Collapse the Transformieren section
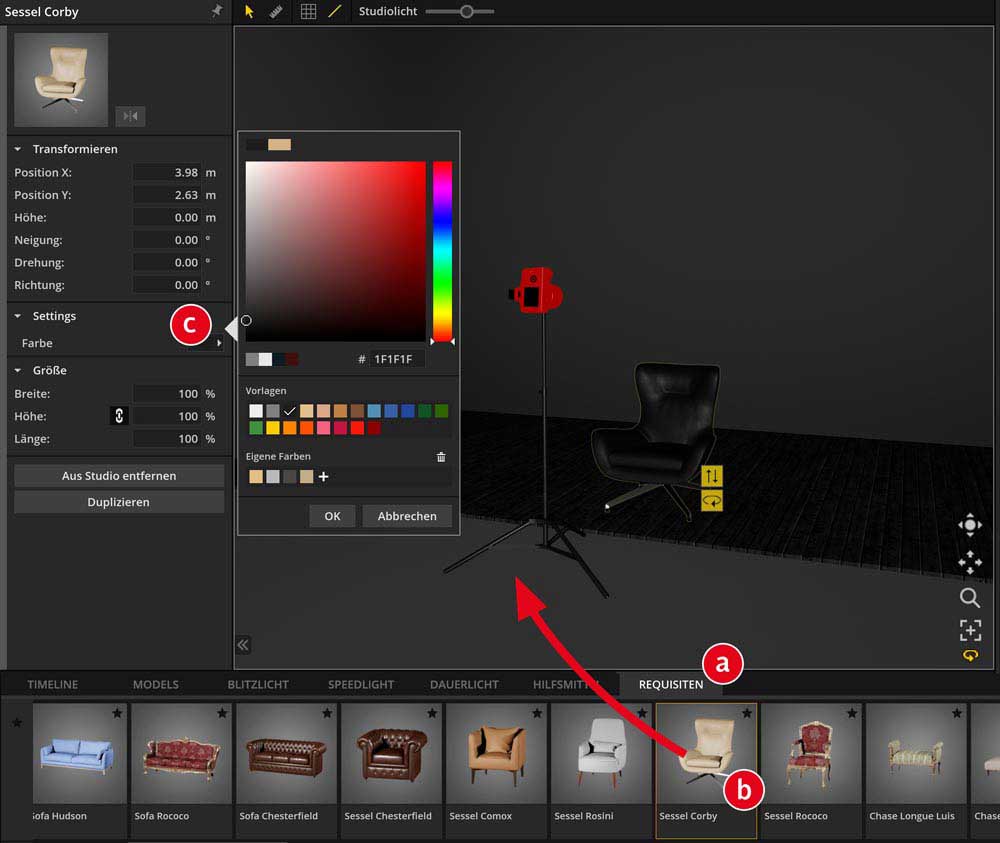The width and height of the screenshot is (1000, 843). click(18, 149)
